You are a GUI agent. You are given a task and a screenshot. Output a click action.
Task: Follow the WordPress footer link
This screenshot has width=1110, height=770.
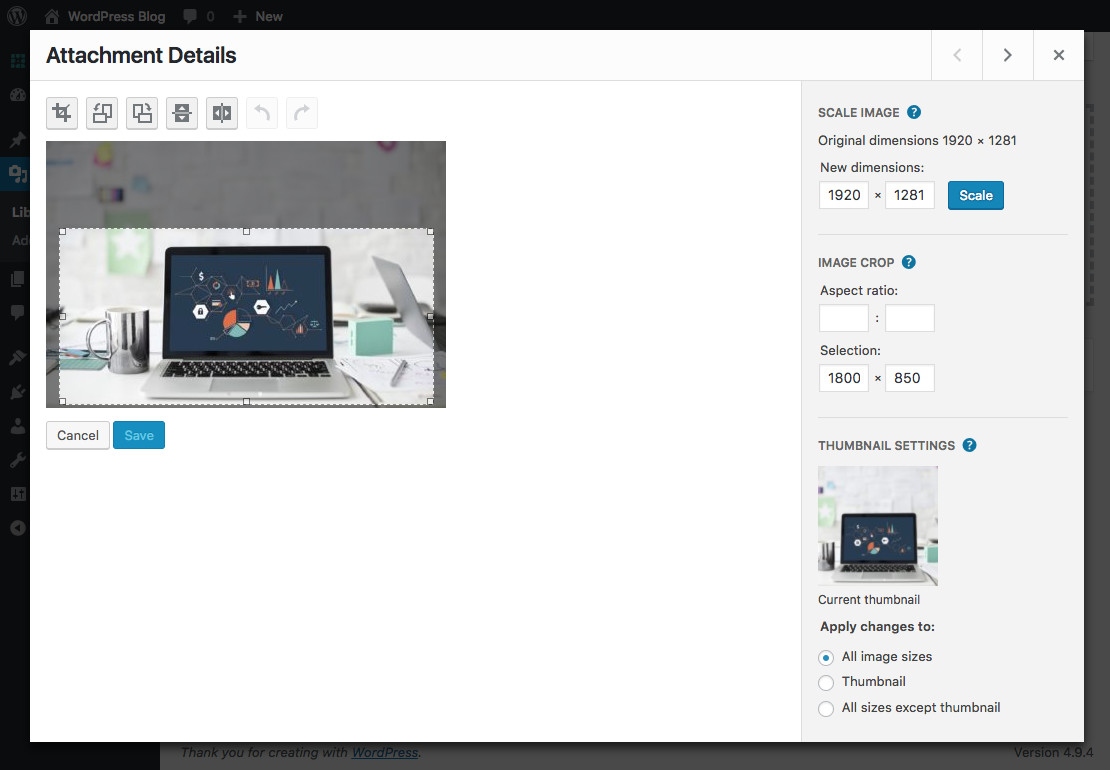click(x=384, y=752)
